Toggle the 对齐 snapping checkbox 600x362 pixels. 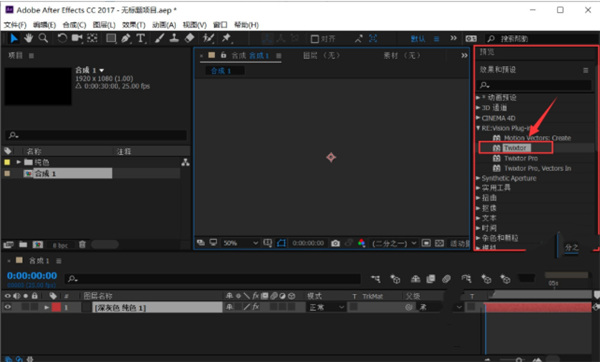click(x=315, y=39)
